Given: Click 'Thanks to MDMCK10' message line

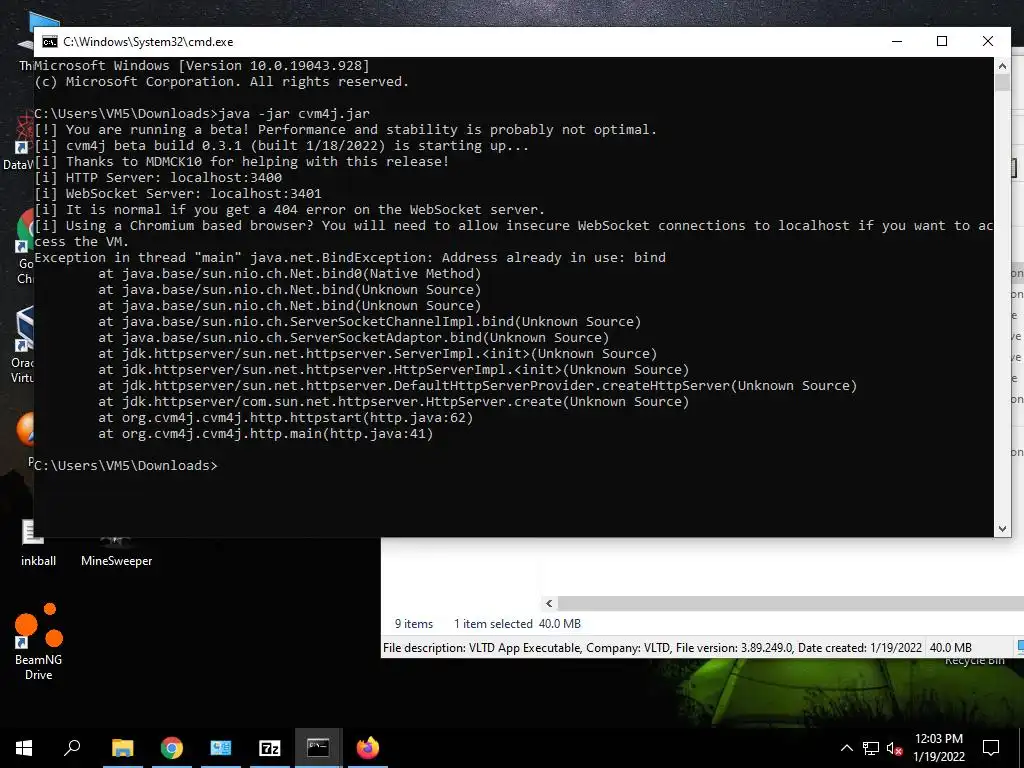Looking at the screenshot, I should (x=242, y=161).
